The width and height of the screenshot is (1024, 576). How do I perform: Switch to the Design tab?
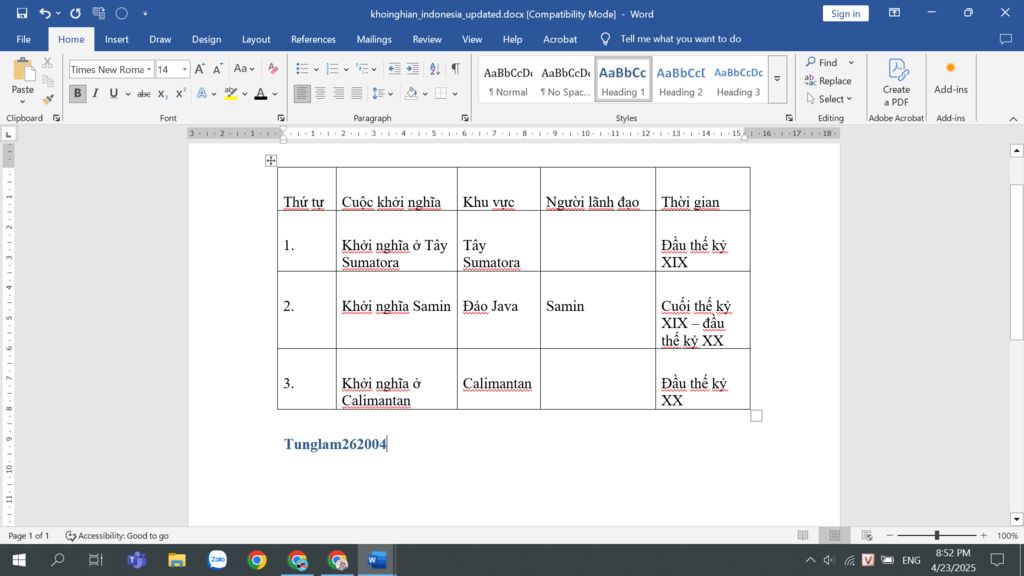click(206, 39)
